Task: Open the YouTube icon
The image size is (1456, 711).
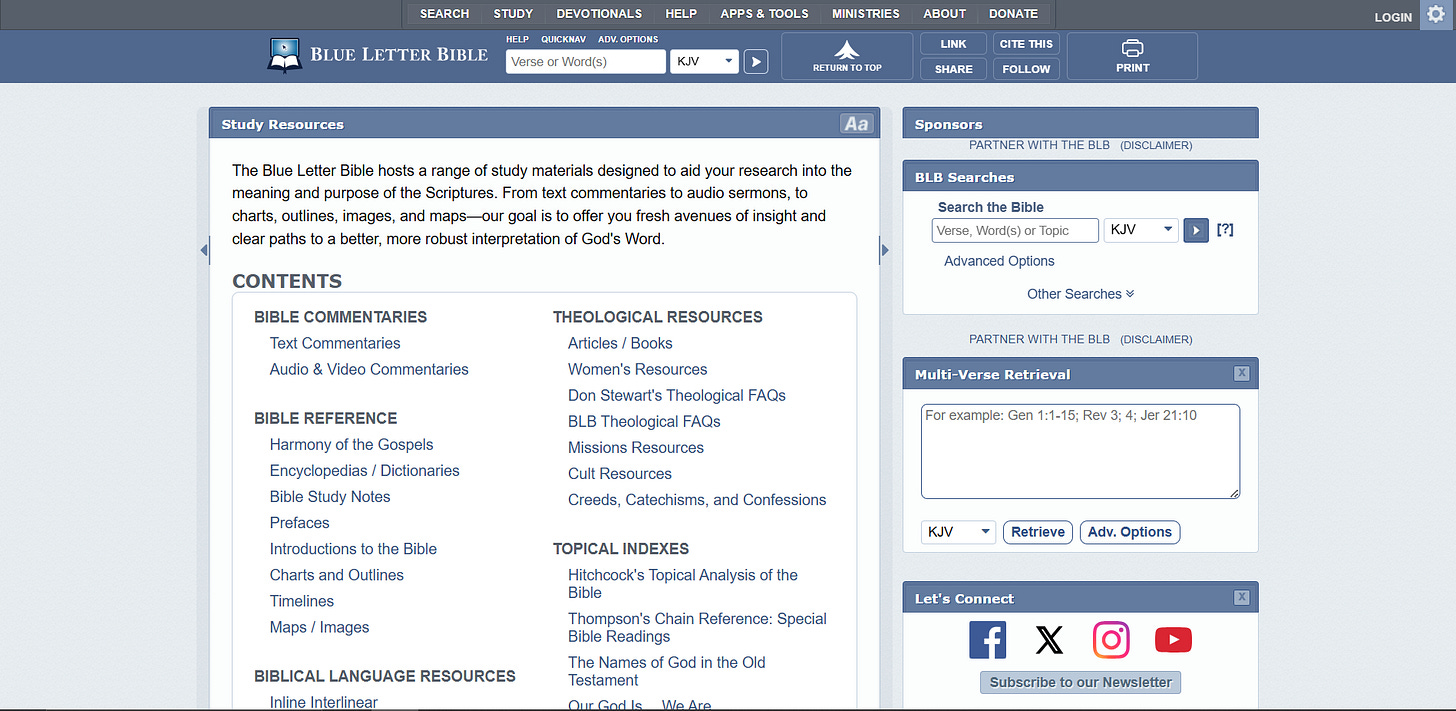Action: click(x=1173, y=640)
